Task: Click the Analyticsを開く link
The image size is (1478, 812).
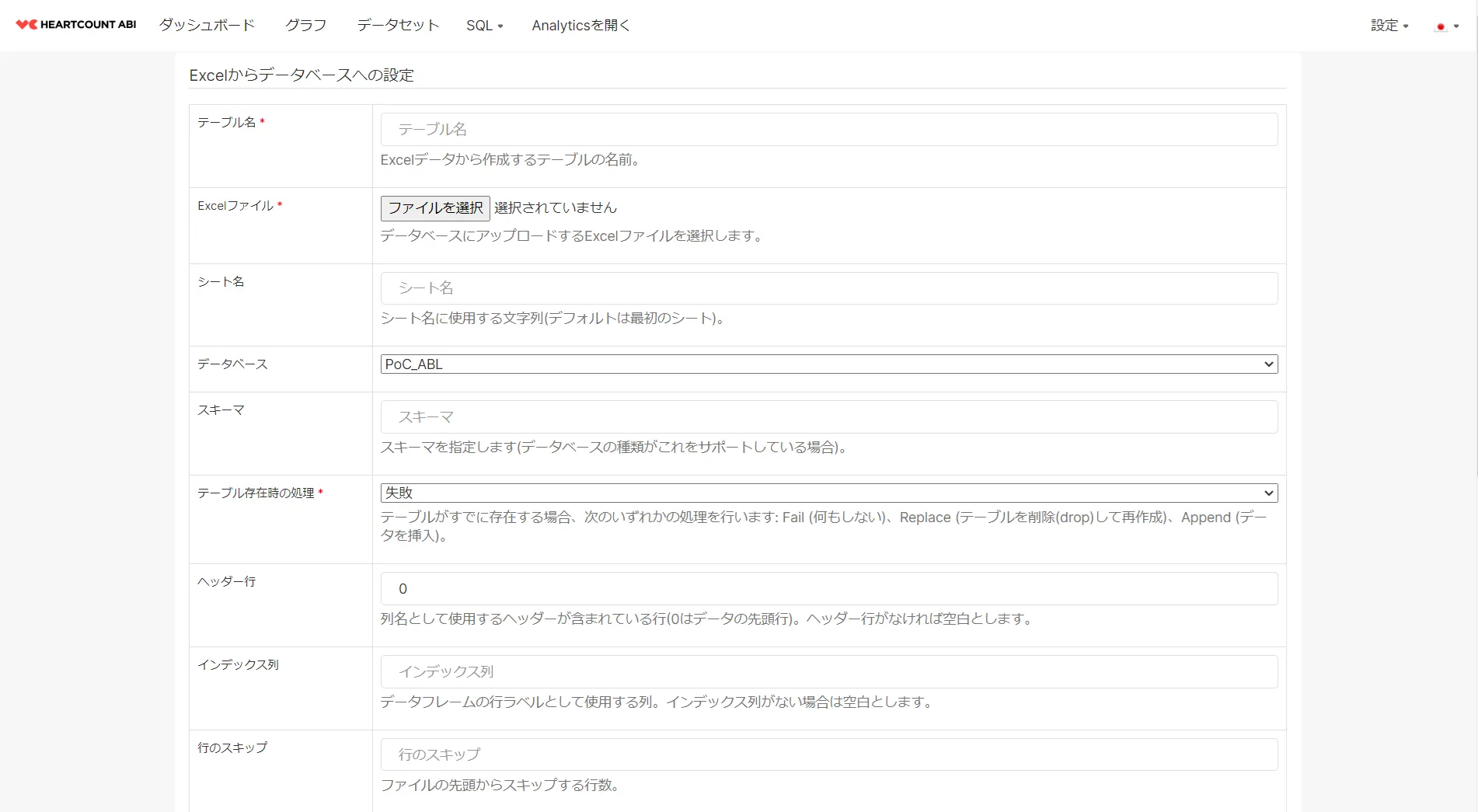Action: pos(580,26)
